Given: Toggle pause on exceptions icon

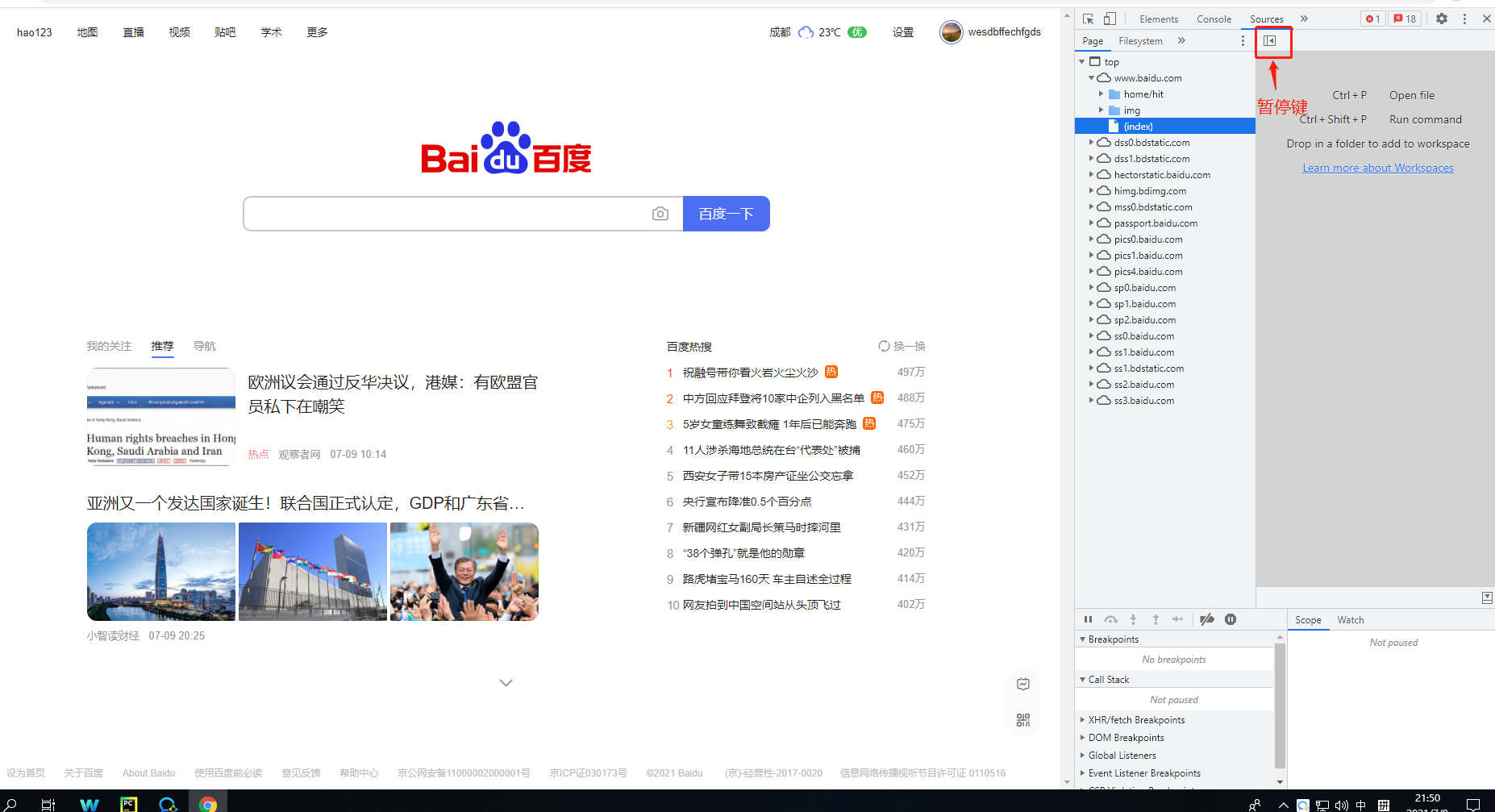Looking at the screenshot, I should (x=1231, y=619).
